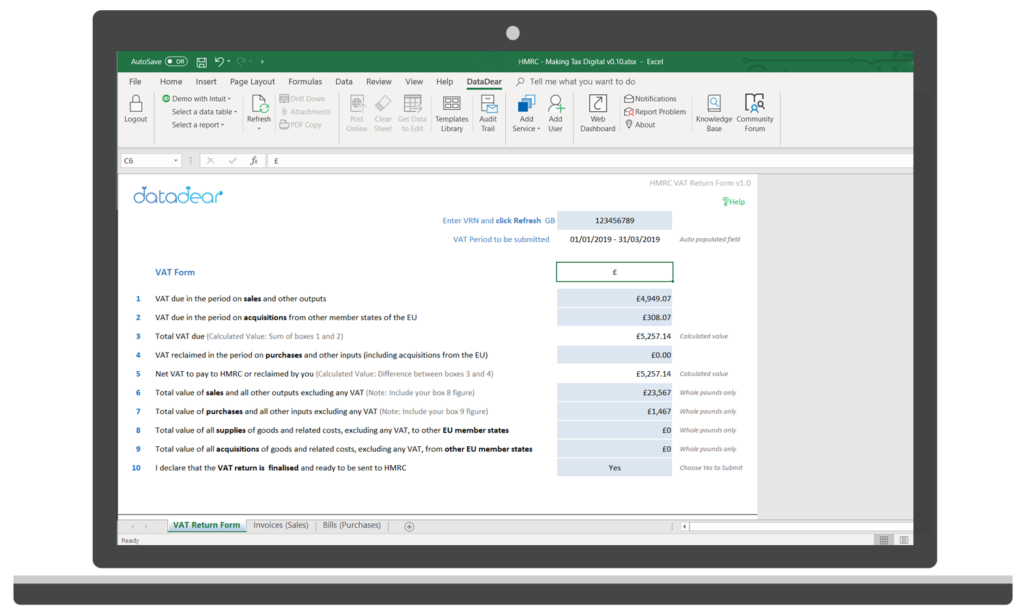Image resolution: width=1024 pixels, height=614 pixels.
Task: Click the Add Service icon
Action: [x=526, y=104]
